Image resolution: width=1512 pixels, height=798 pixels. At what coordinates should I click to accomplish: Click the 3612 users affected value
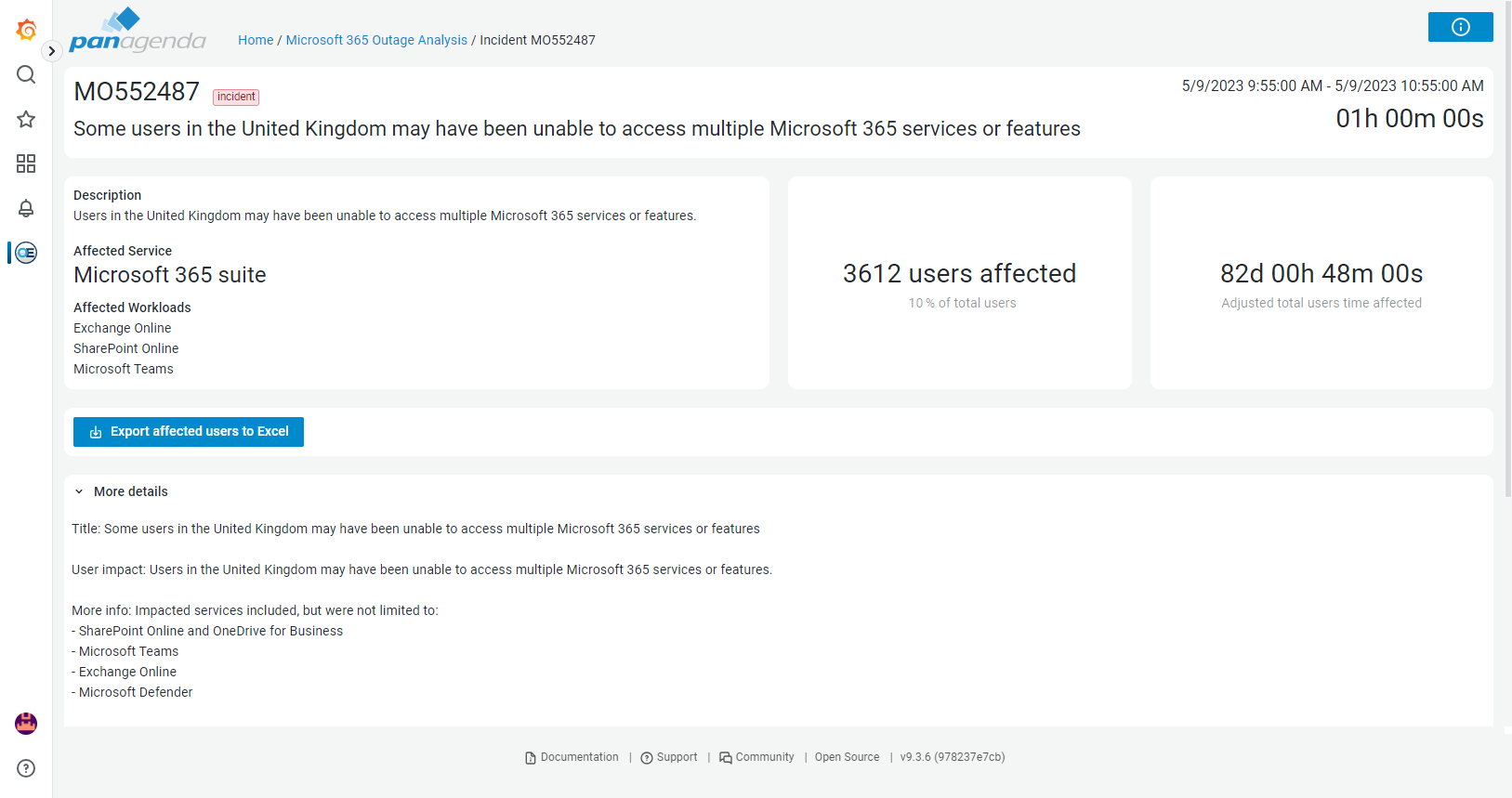click(x=960, y=273)
